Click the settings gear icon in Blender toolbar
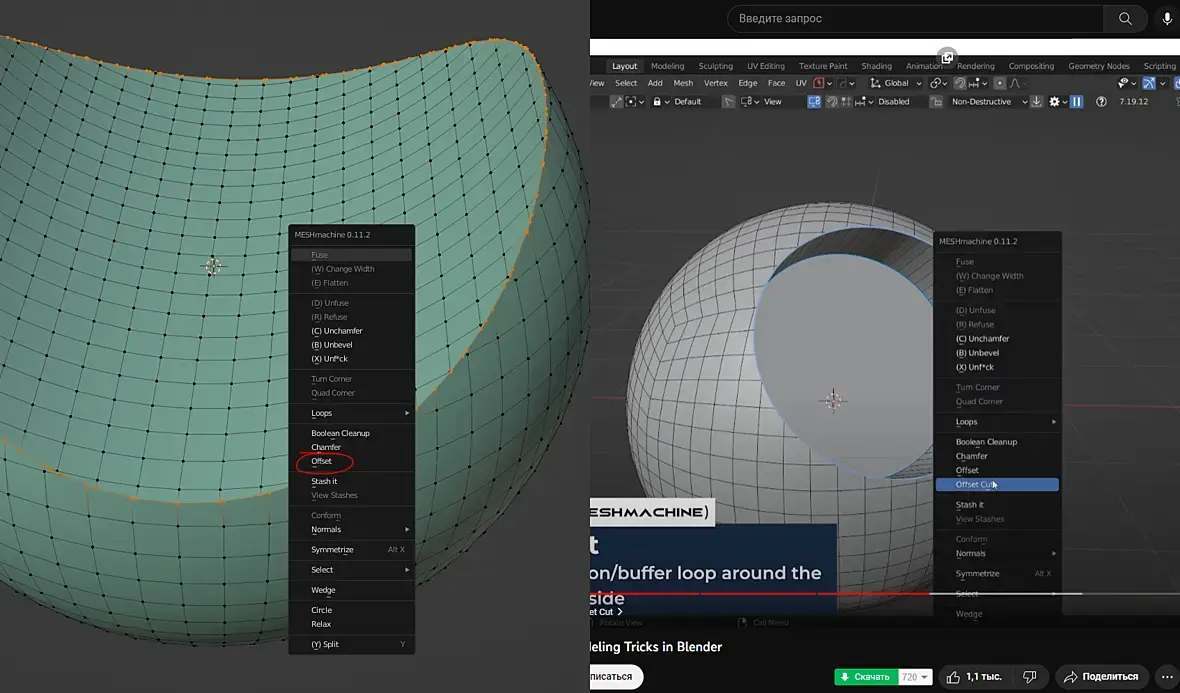This screenshot has width=1180, height=693. pyautogui.click(x=1055, y=102)
